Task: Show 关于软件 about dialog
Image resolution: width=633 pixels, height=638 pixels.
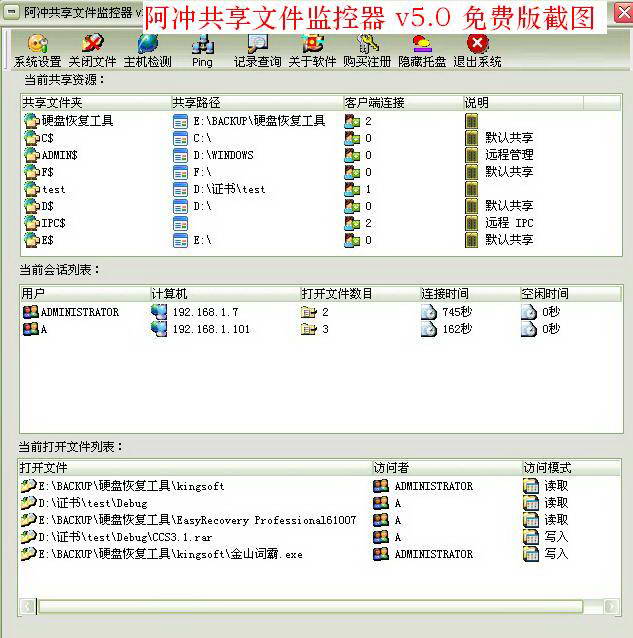Action: 312,50
